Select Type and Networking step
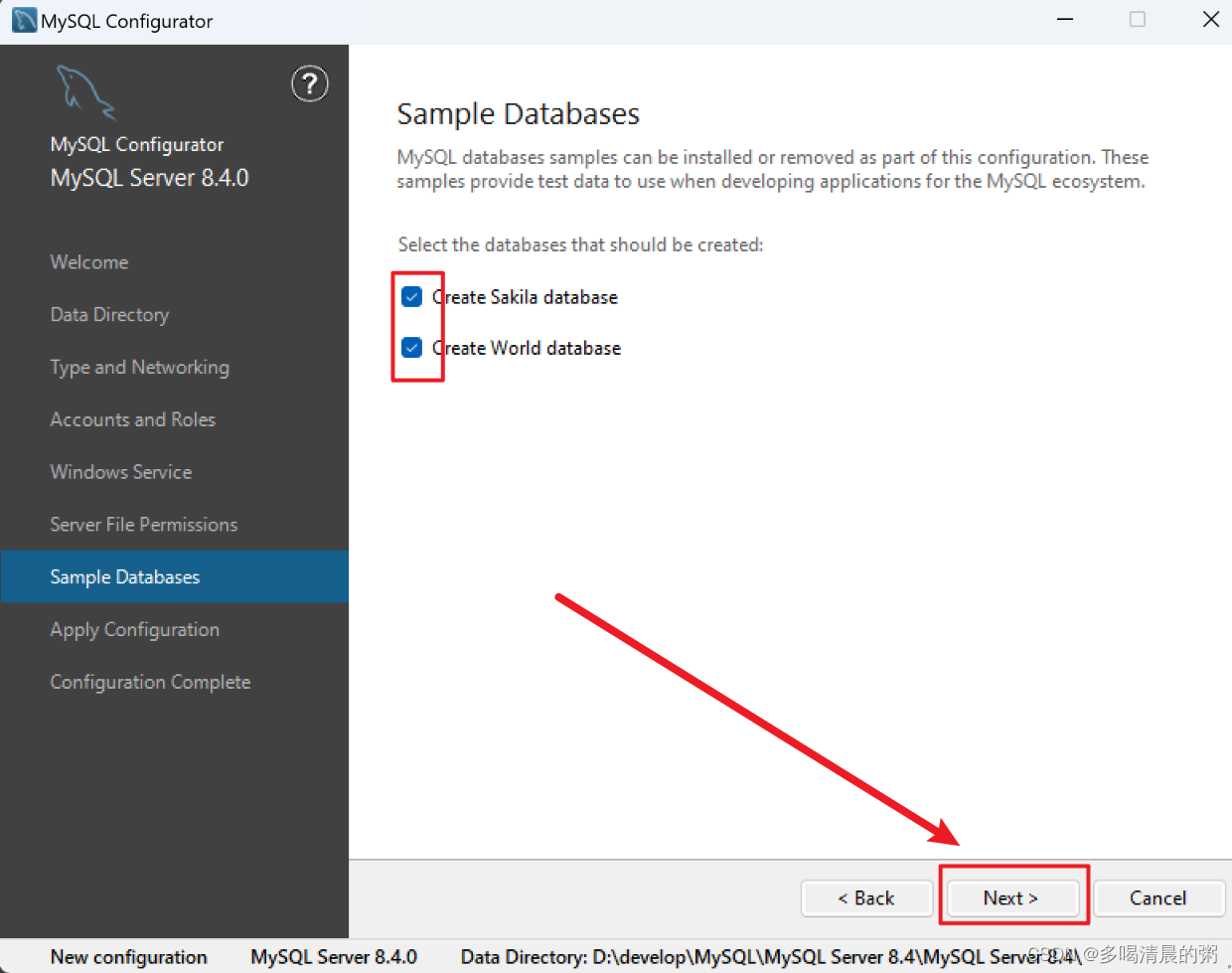Viewport: 1232px width, 973px height. [140, 368]
